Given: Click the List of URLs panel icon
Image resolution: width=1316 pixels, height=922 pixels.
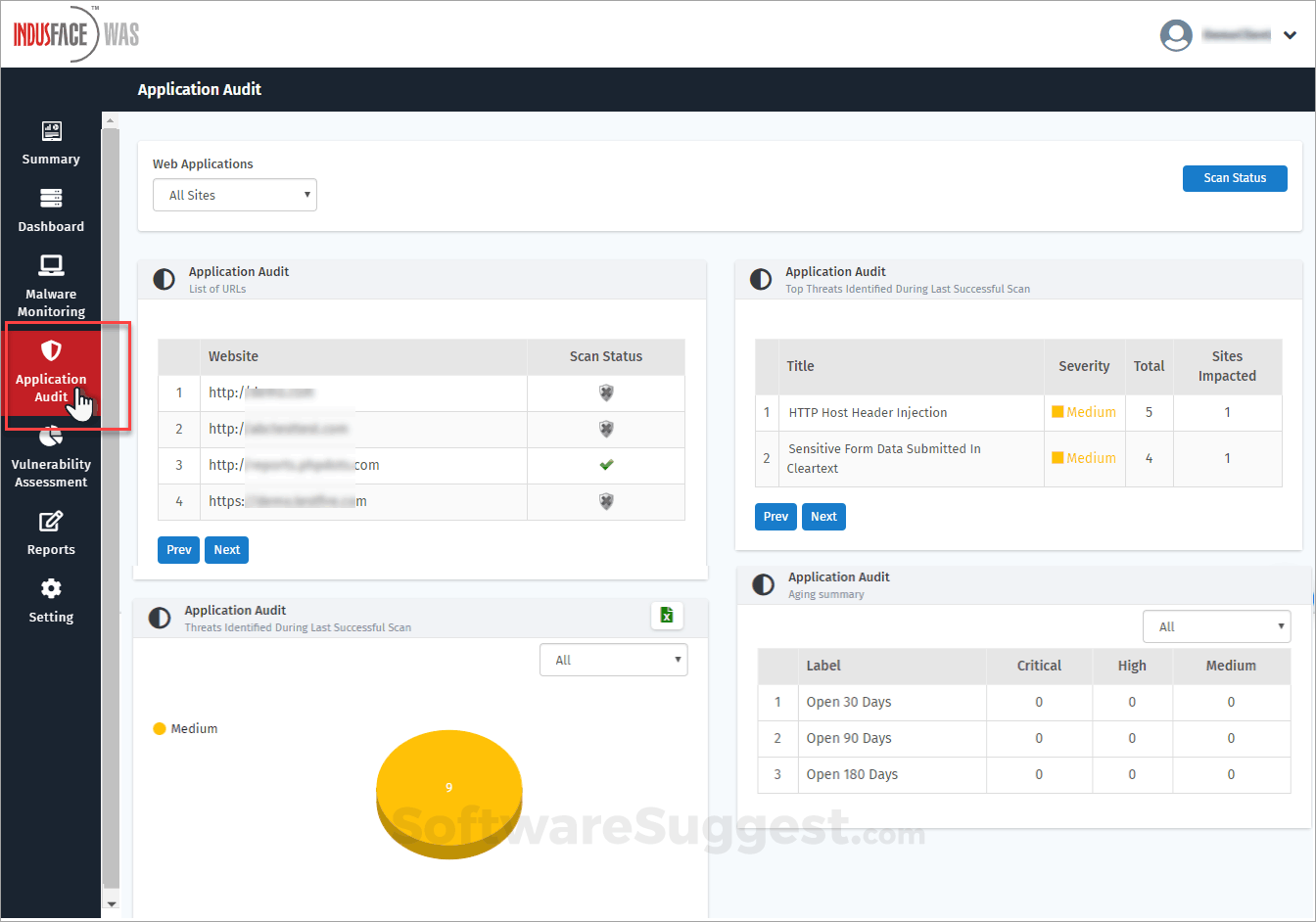Looking at the screenshot, I should tap(164, 279).
